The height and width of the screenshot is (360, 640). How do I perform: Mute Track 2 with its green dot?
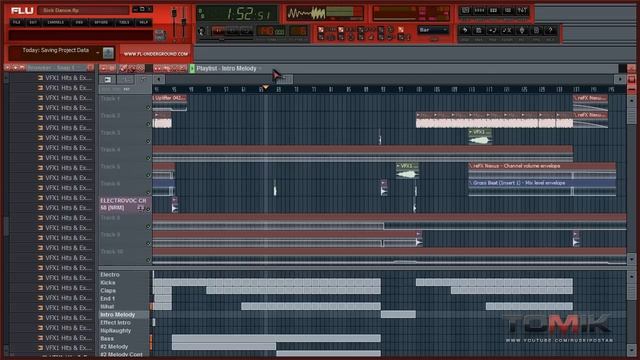coord(148,124)
